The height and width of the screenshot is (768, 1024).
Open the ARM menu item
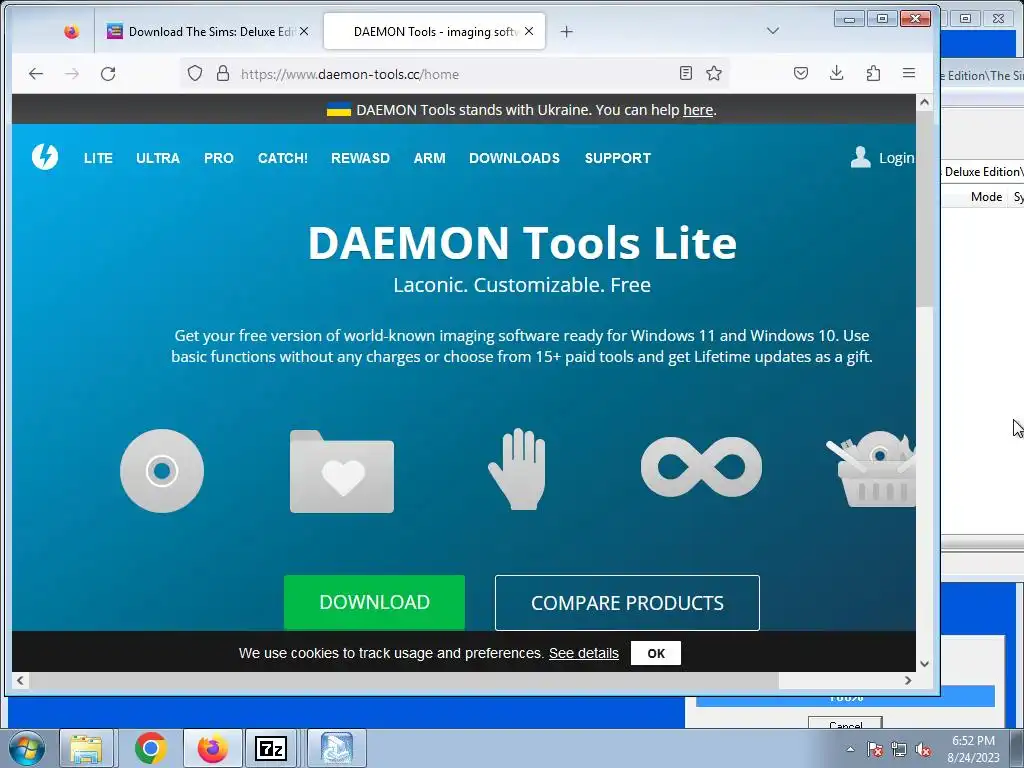point(430,158)
